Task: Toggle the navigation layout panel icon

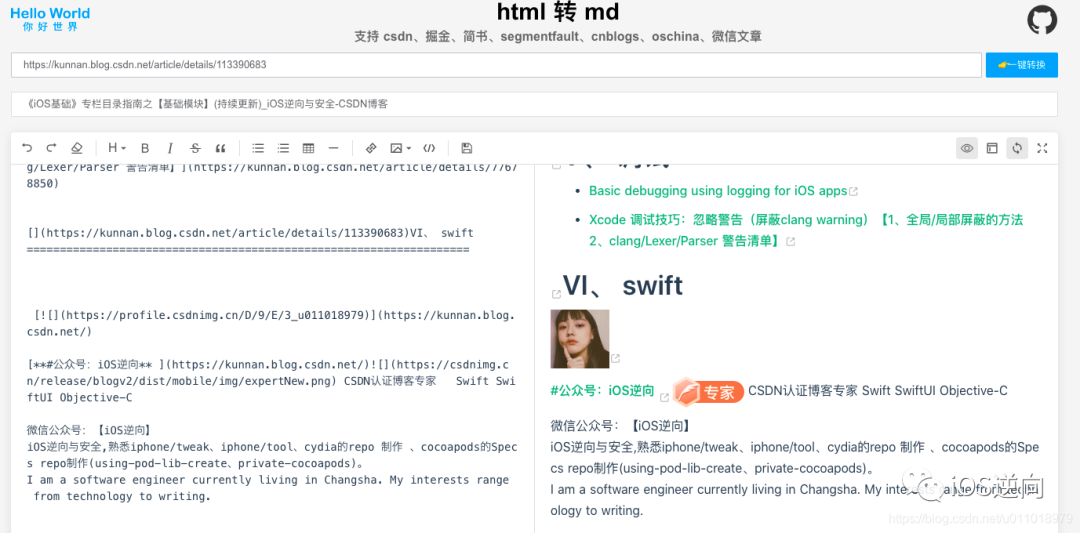Action: point(992,148)
